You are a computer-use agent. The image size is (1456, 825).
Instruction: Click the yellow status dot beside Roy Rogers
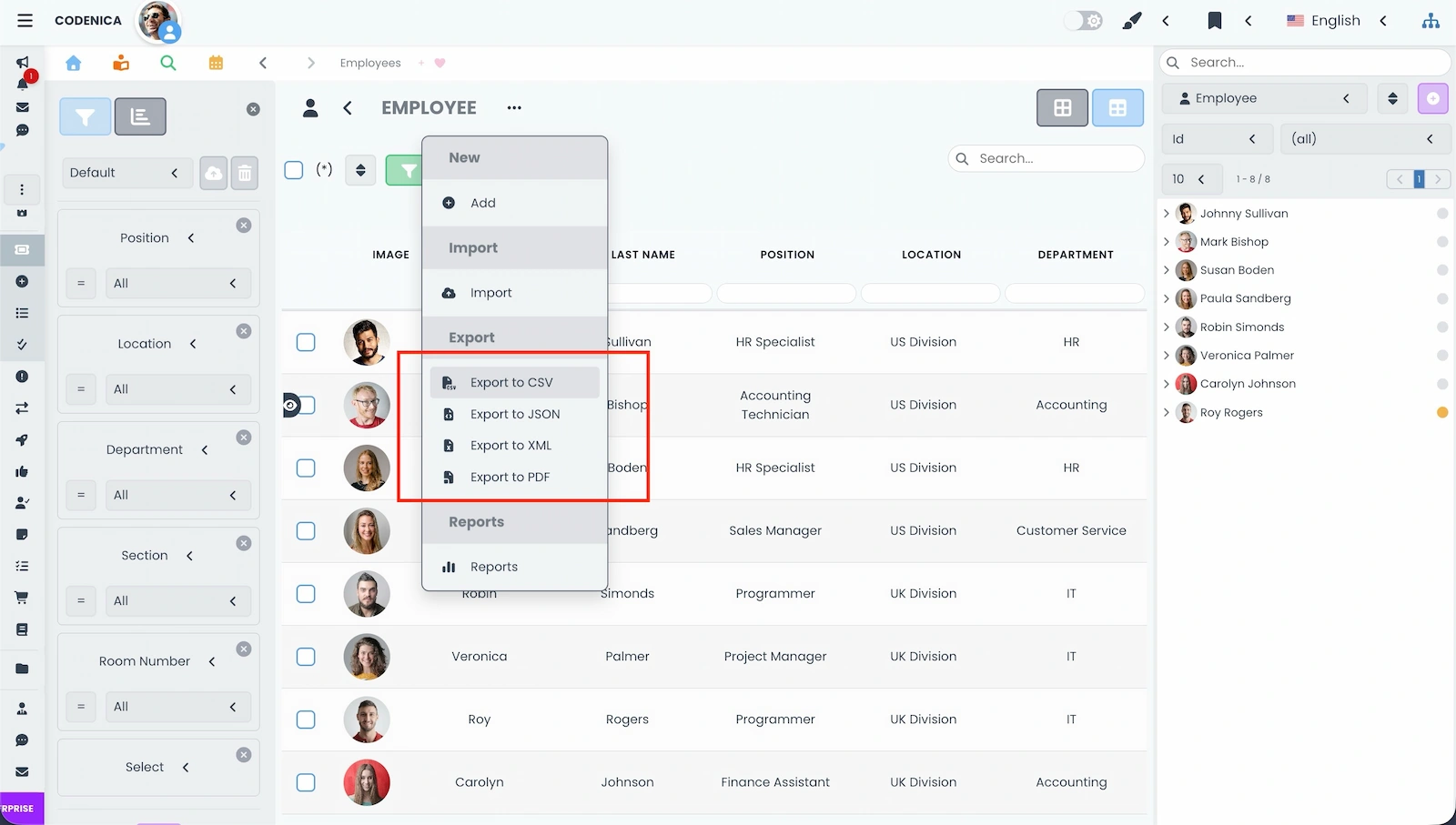pos(1442,412)
